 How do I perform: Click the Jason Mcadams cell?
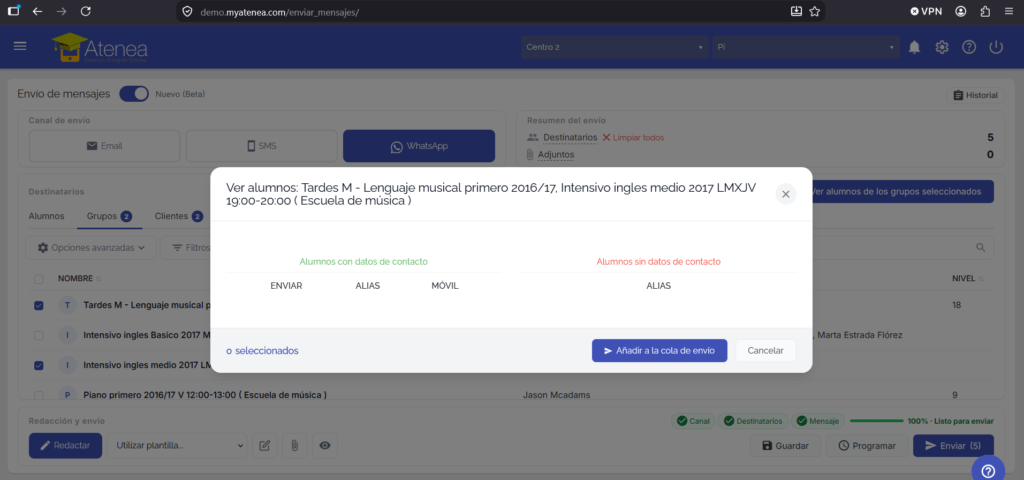tap(554, 395)
